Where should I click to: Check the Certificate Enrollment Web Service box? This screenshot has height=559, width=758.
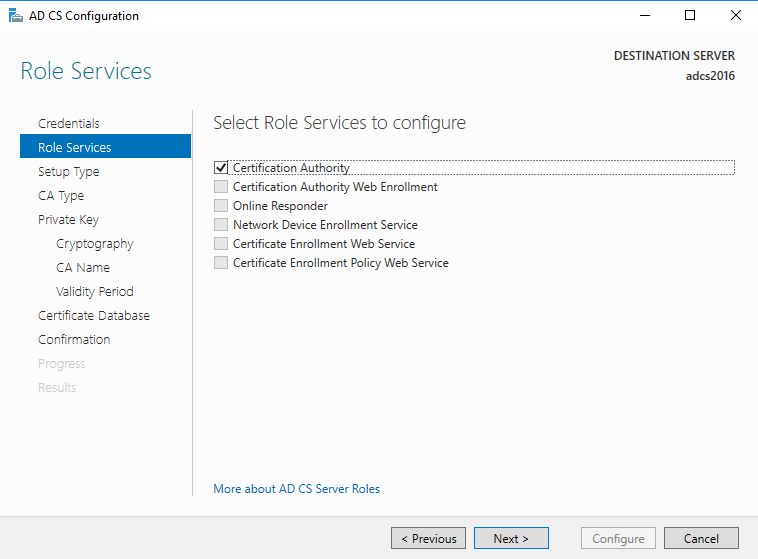pyautogui.click(x=221, y=244)
